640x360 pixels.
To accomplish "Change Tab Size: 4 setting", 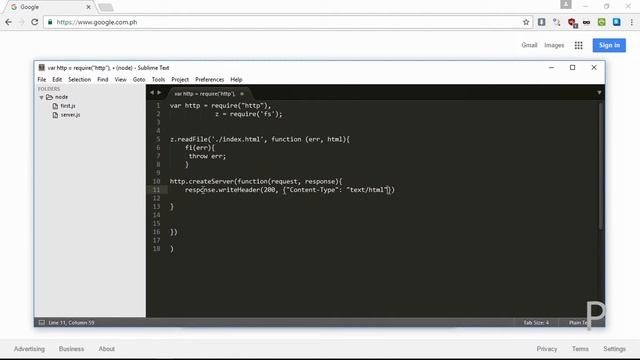I will pos(536,322).
